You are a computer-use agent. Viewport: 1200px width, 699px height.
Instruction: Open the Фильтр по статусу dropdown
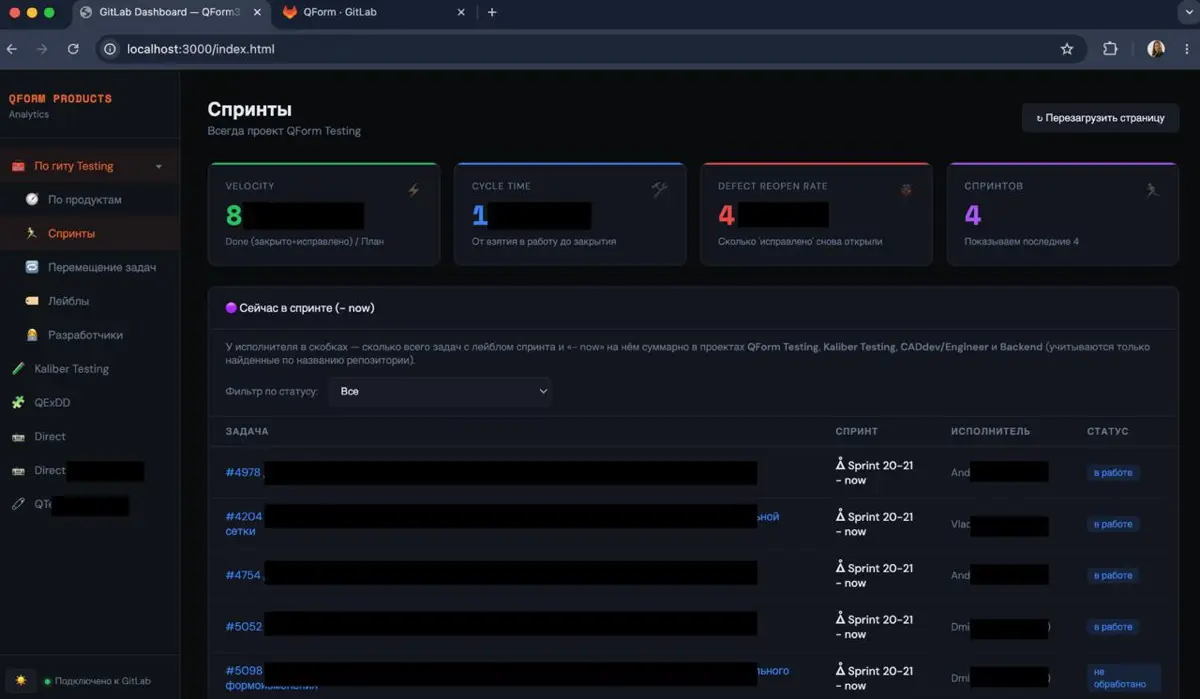coord(440,391)
